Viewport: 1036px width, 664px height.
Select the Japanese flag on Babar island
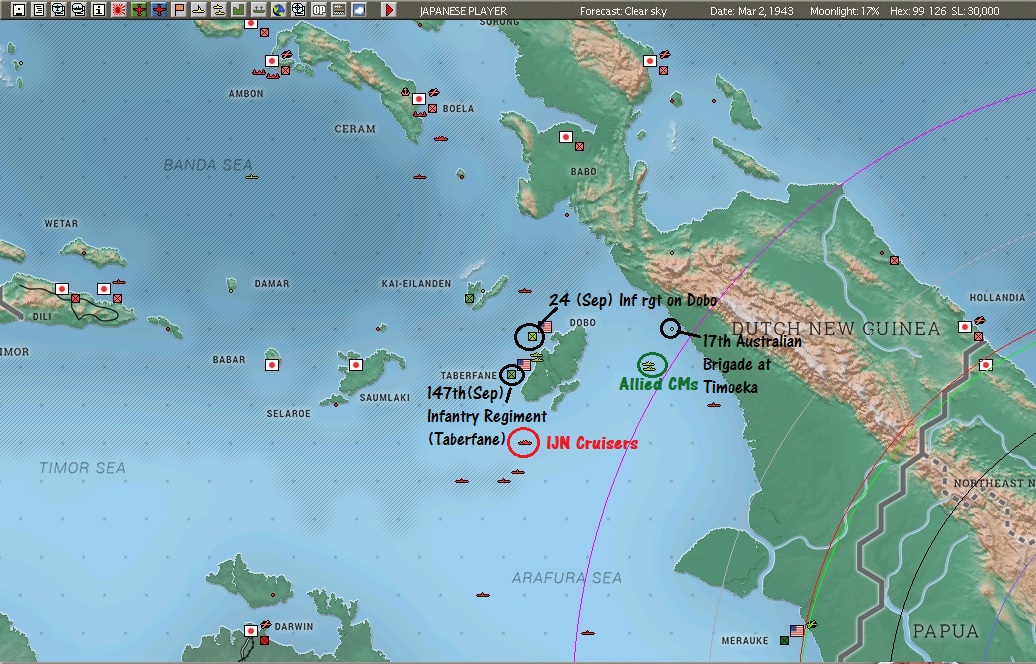pos(272,365)
